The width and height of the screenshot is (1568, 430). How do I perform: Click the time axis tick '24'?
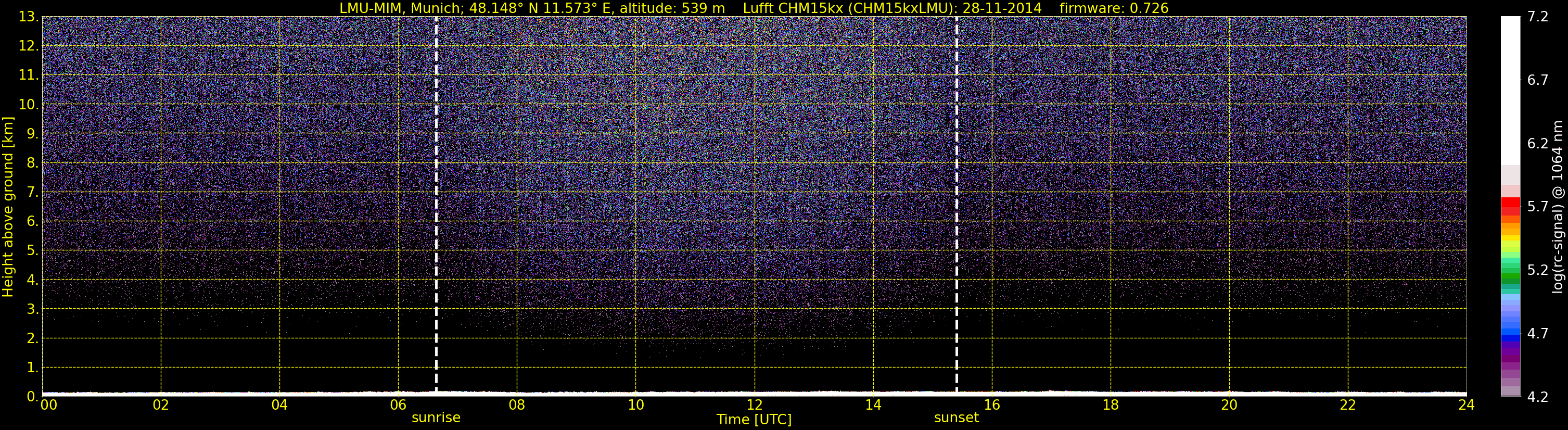(1467, 405)
